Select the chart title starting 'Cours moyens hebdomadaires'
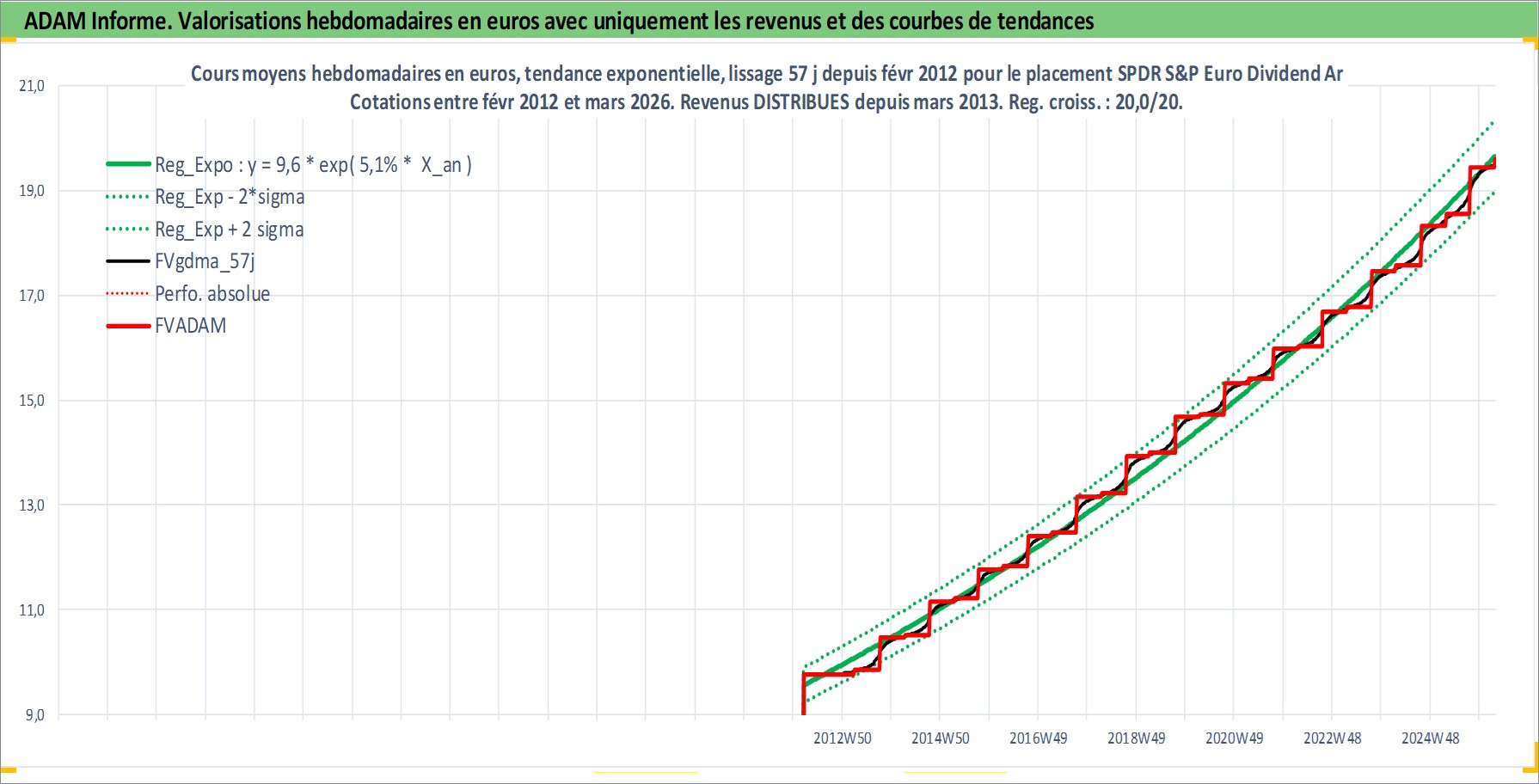1539x784 pixels. [767, 74]
